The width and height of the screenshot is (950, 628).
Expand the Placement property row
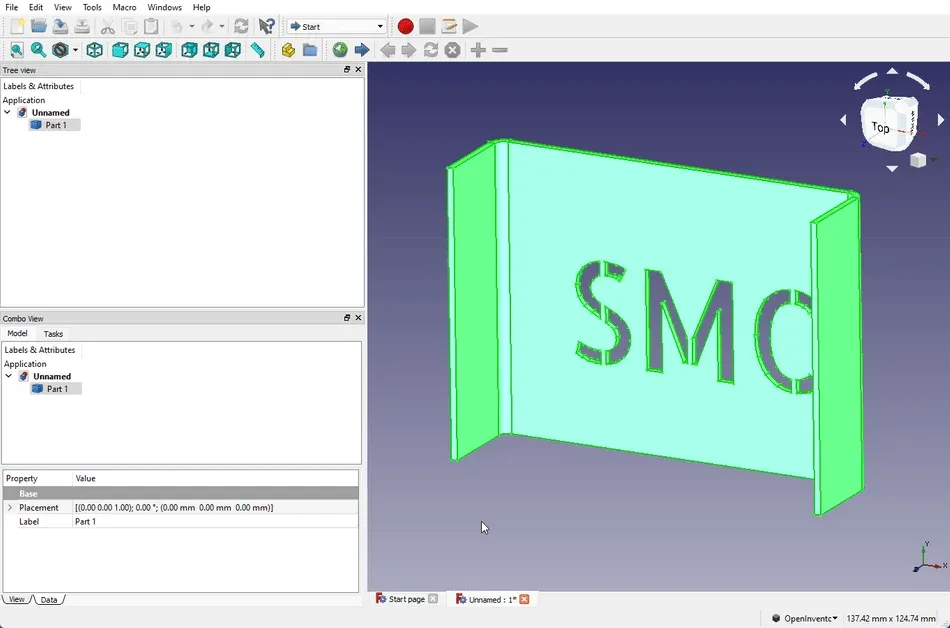(x=10, y=508)
